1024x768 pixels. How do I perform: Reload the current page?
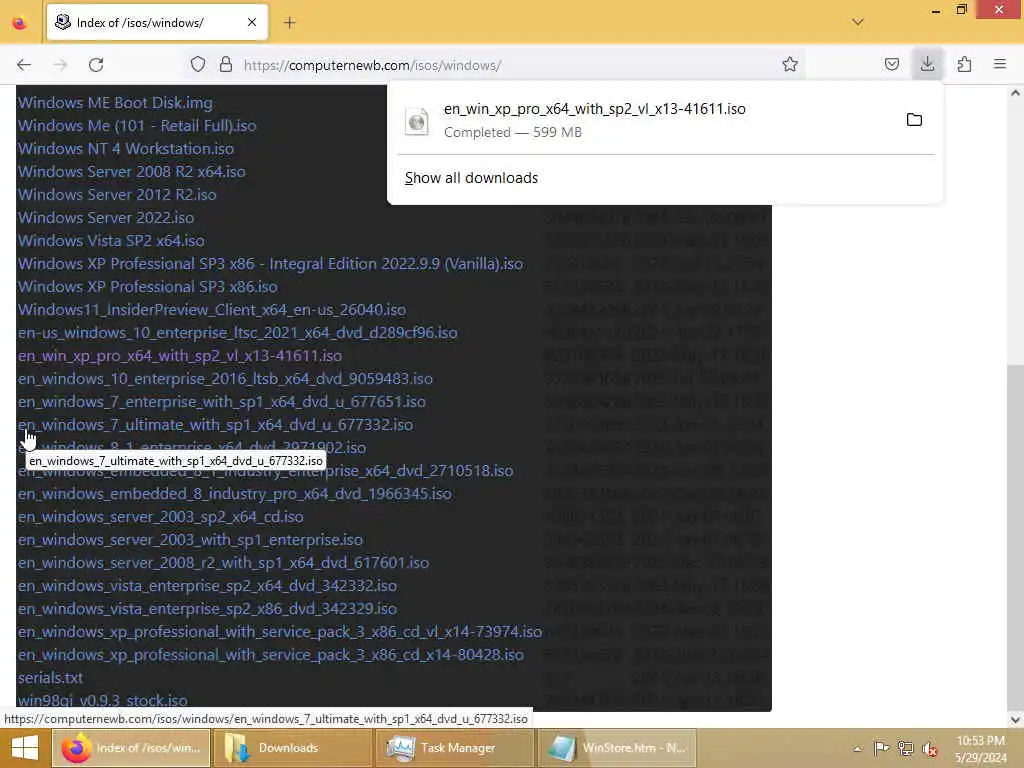point(96,65)
